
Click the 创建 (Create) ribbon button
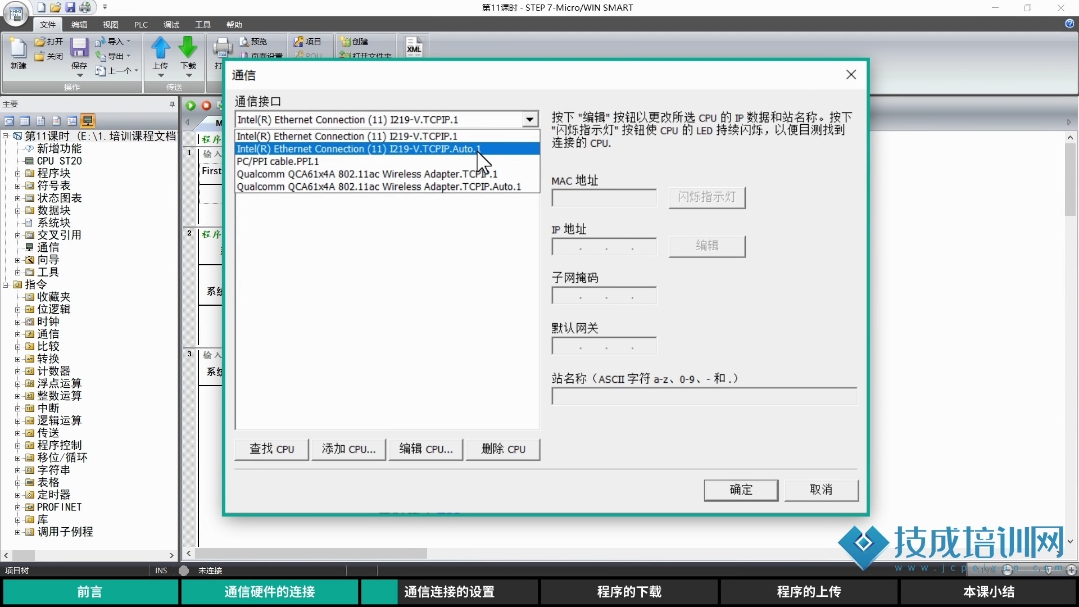(x=355, y=42)
